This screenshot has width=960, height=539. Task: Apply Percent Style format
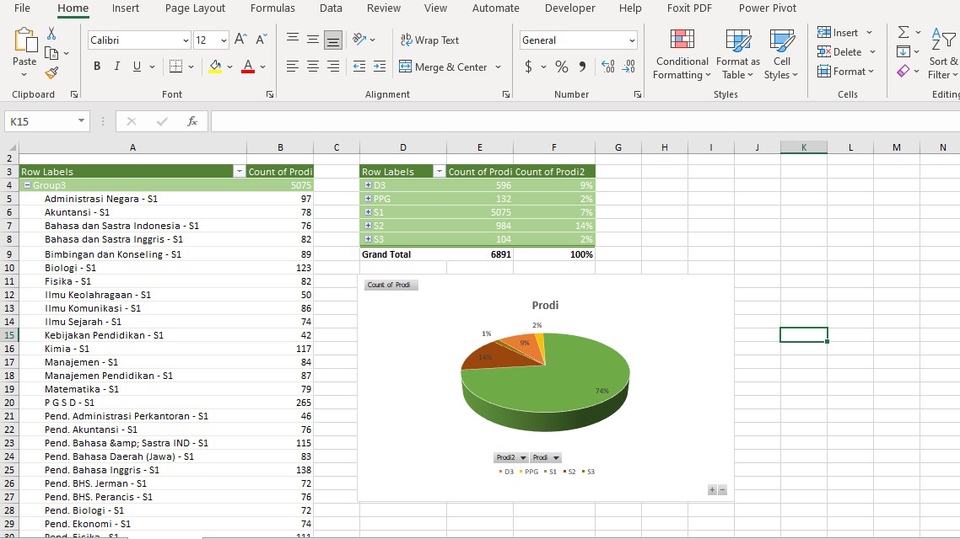click(x=561, y=66)
